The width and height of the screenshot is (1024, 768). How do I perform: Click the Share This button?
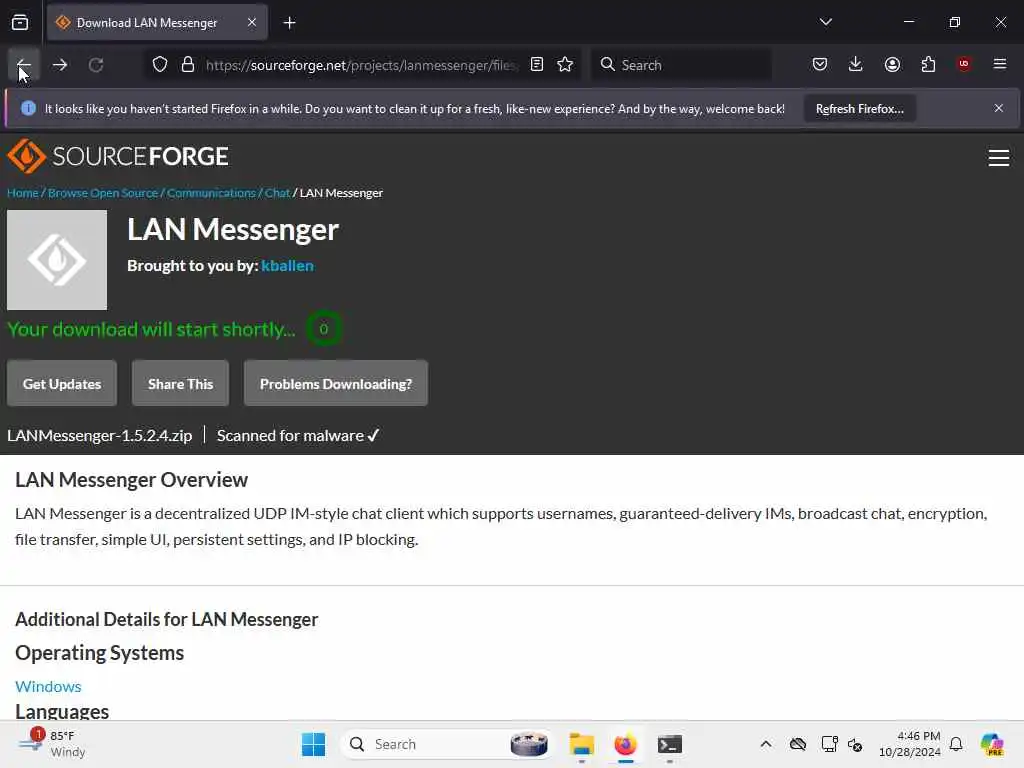[181, 384]
